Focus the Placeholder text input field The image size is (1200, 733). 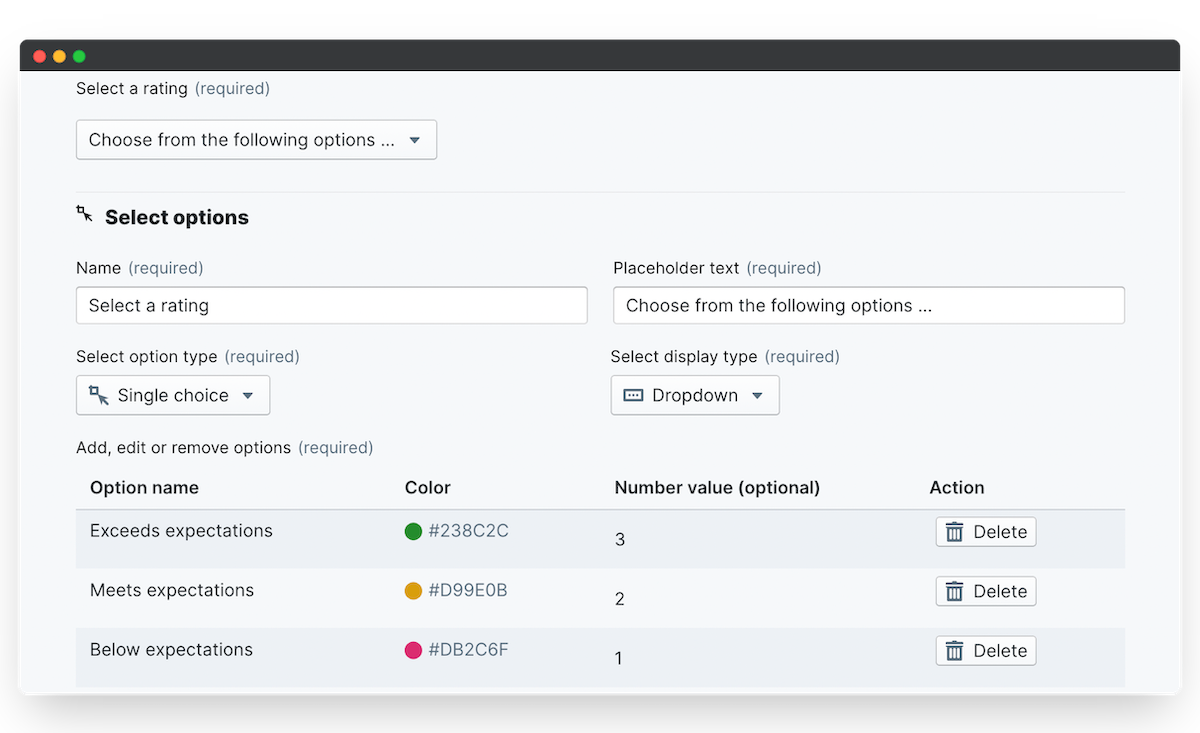869,306
